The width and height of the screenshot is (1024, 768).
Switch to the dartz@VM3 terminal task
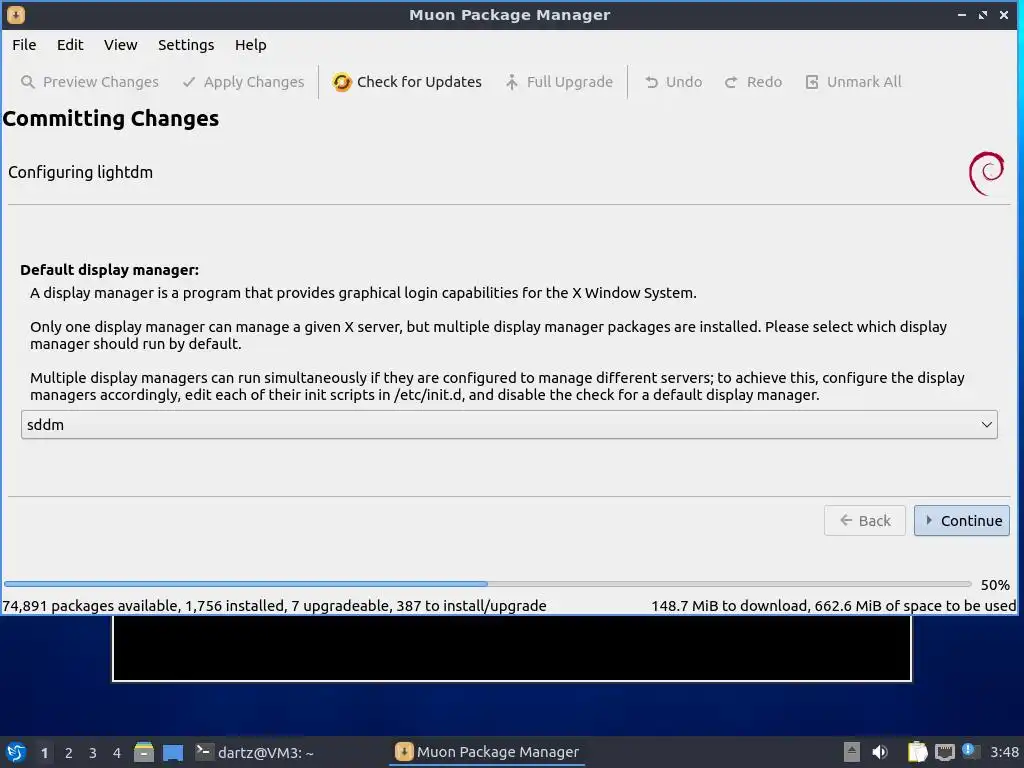(255, 752)
